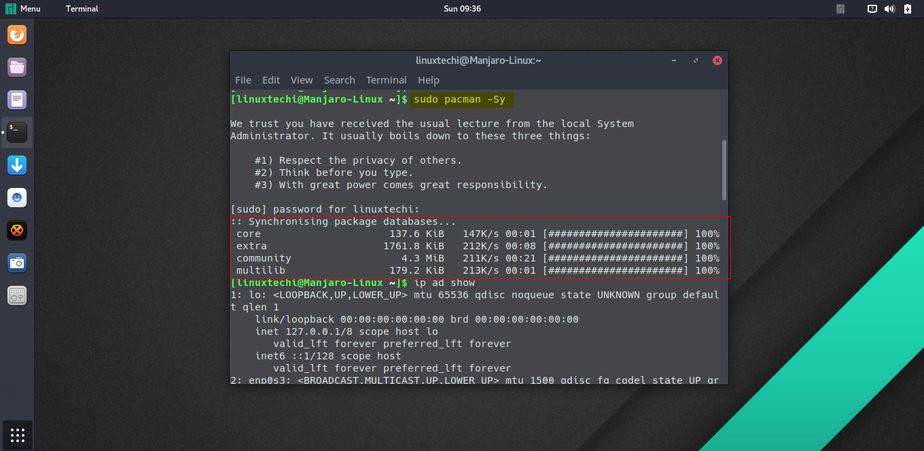
Task: Click the window title linuxtechi@Manjaro-Linux:~
Action: [478, 60]
